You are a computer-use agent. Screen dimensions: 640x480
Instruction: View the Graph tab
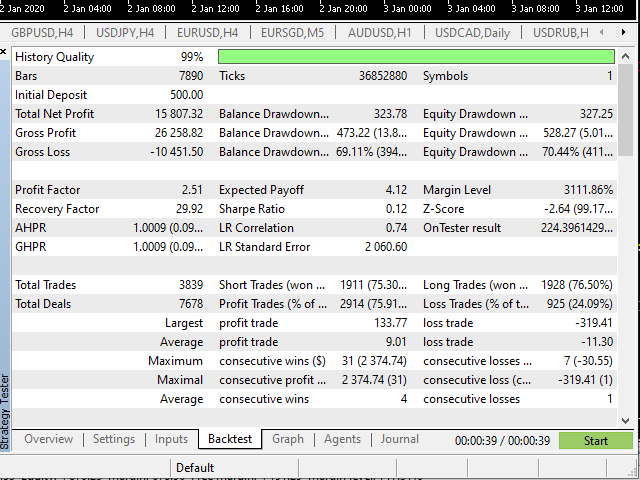click(x=287, y=439)
